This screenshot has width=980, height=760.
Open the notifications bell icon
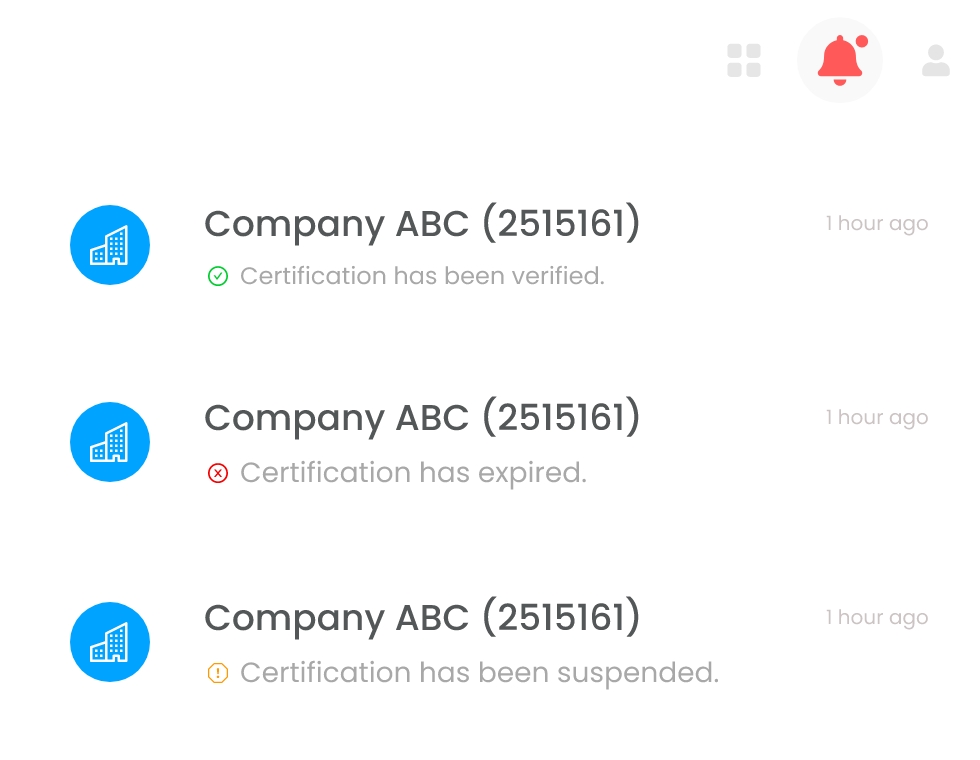coord(839,61)
